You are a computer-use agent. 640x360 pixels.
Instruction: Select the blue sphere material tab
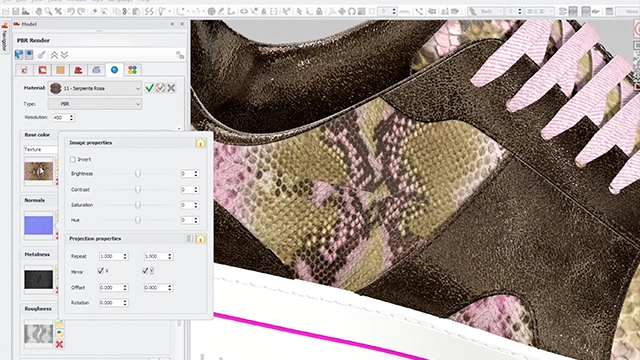(x=114, y=70)
